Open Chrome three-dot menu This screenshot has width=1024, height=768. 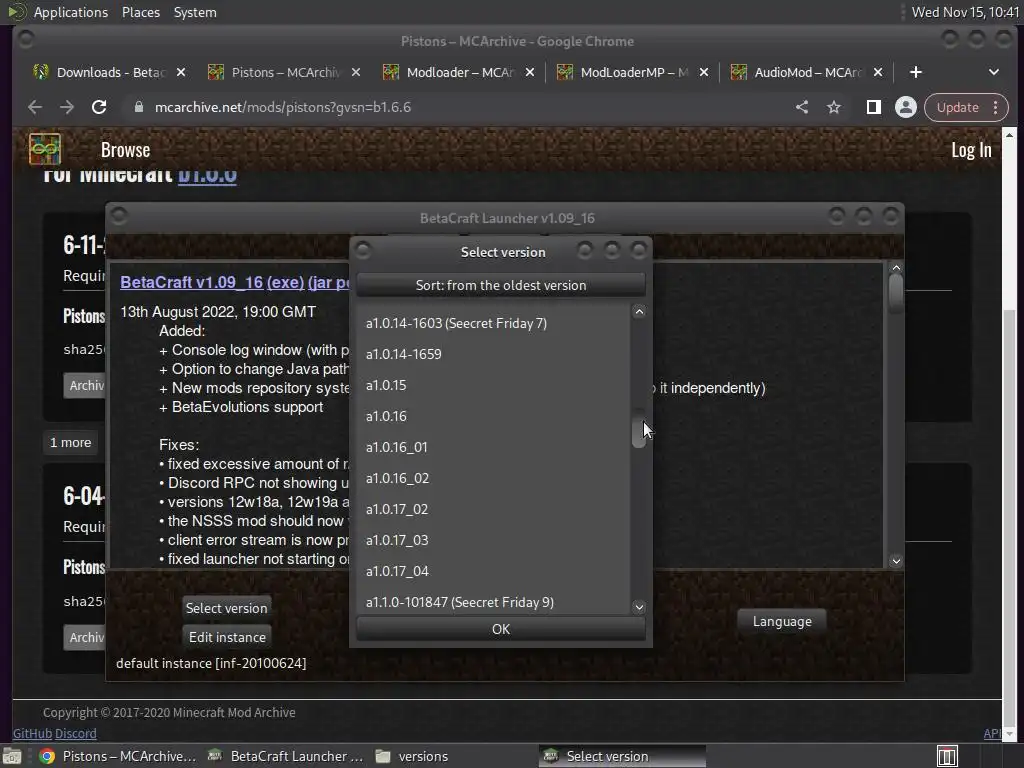[x=995, y=107]
